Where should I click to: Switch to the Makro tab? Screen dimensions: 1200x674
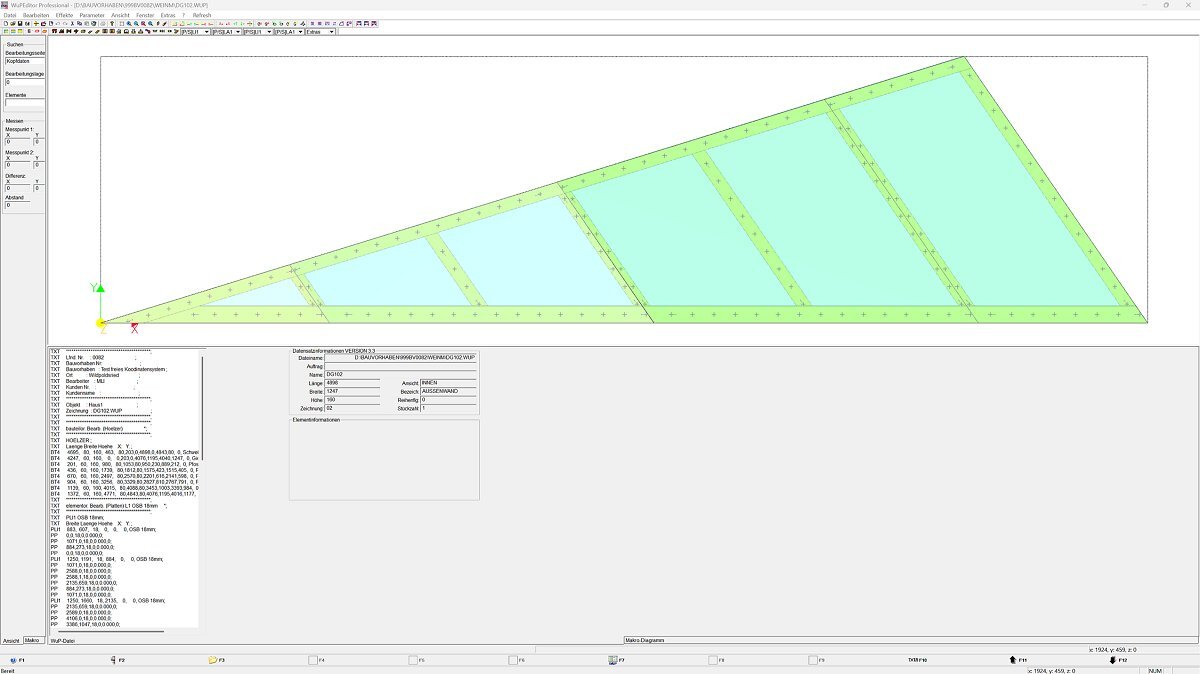point(33,640)
